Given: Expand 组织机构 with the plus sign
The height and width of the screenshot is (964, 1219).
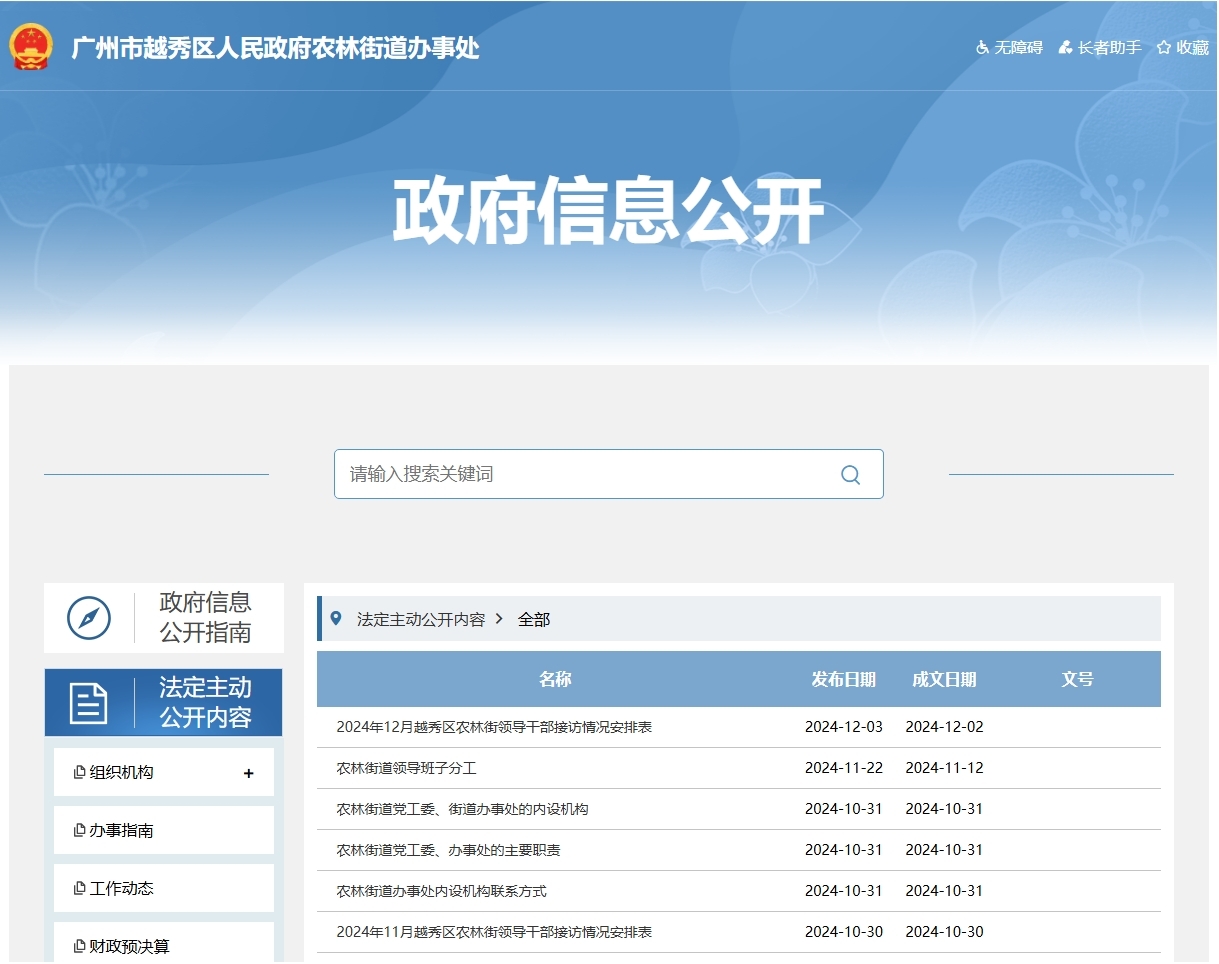Looking at the screenshot, I should [249, 773].
